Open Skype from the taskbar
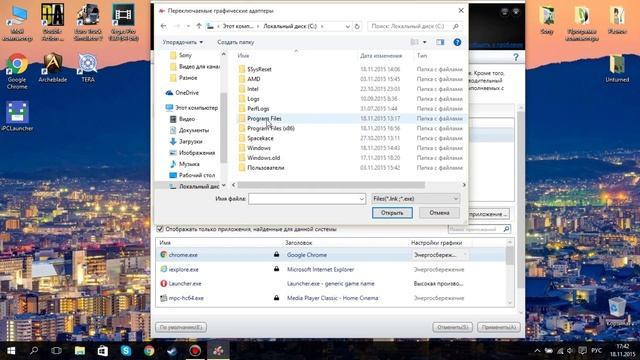Viewport: 640px width, 360px height. pos(126,351)
